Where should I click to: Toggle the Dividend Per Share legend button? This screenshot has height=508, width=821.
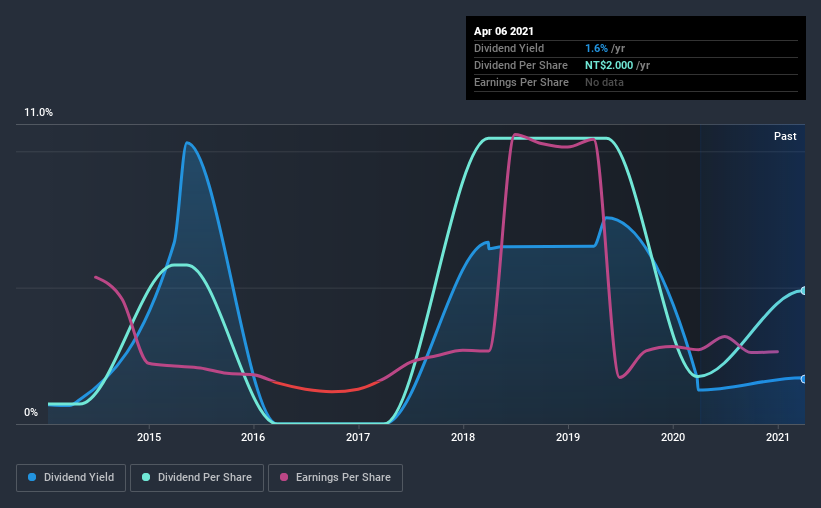(197, 478)
